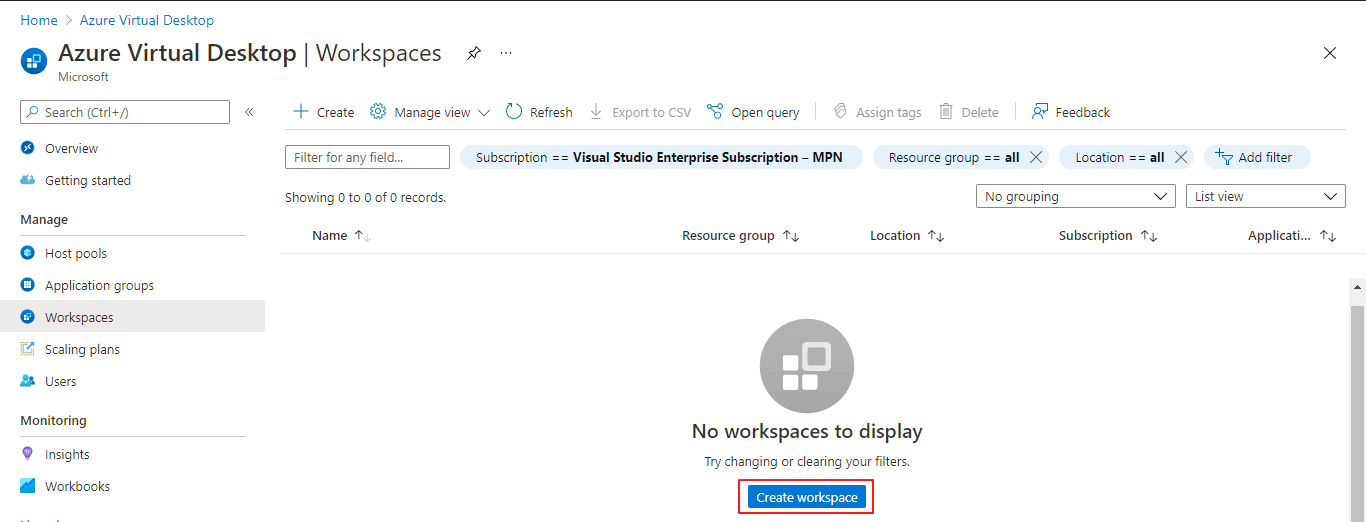The width and height of the screenshot is (1366, 522).
Task: Click the Delete trash icon
Action: [946, 112]
